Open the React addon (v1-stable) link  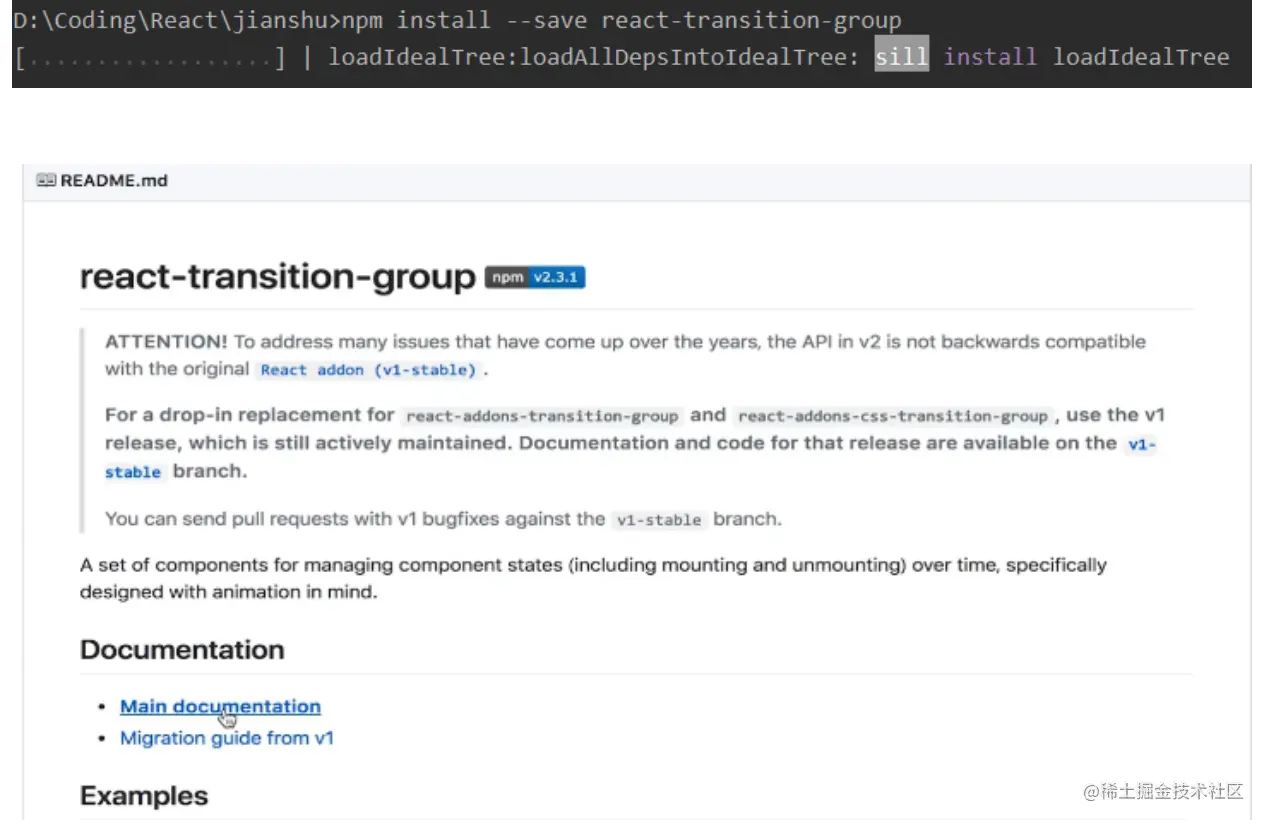pos(367,370)
